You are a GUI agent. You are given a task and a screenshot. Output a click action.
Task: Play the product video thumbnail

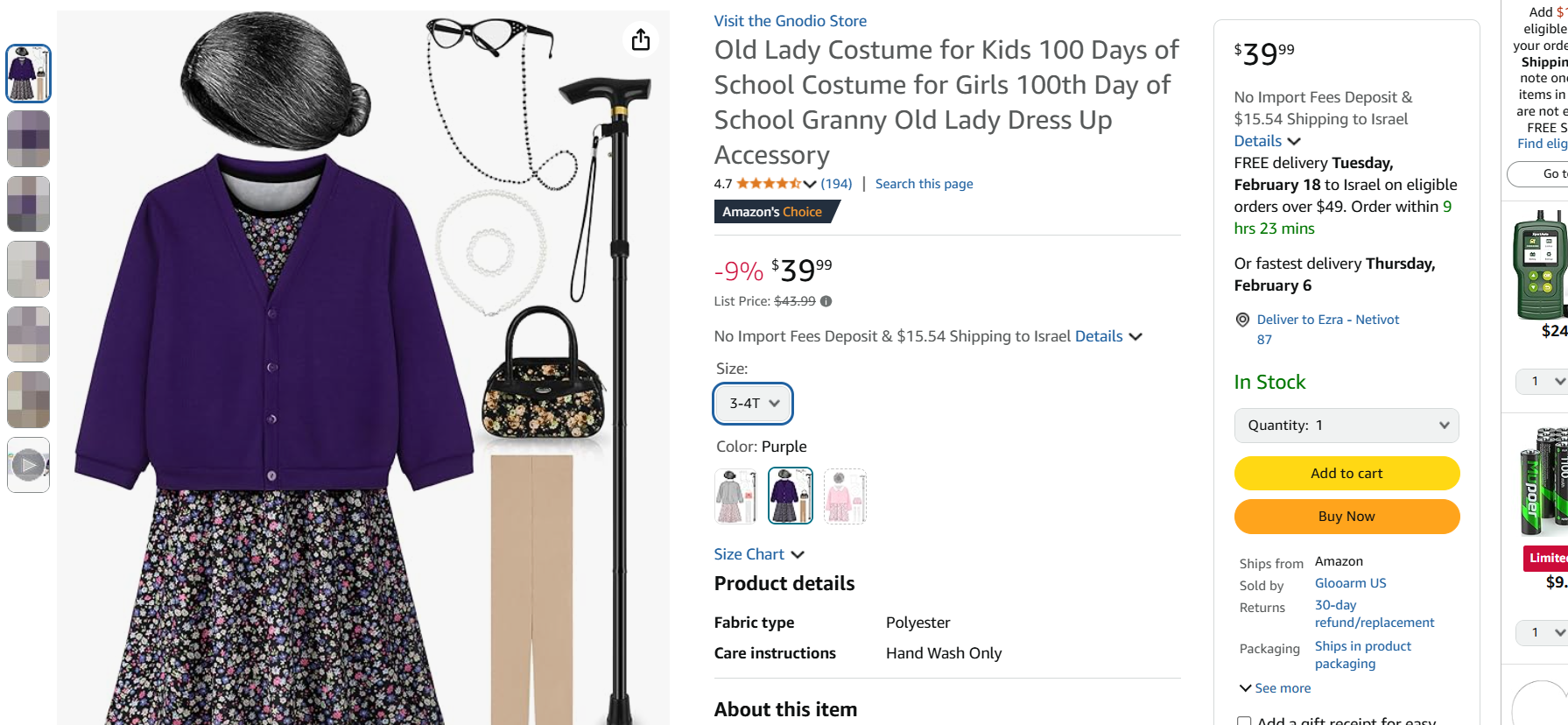click(29, 465)
